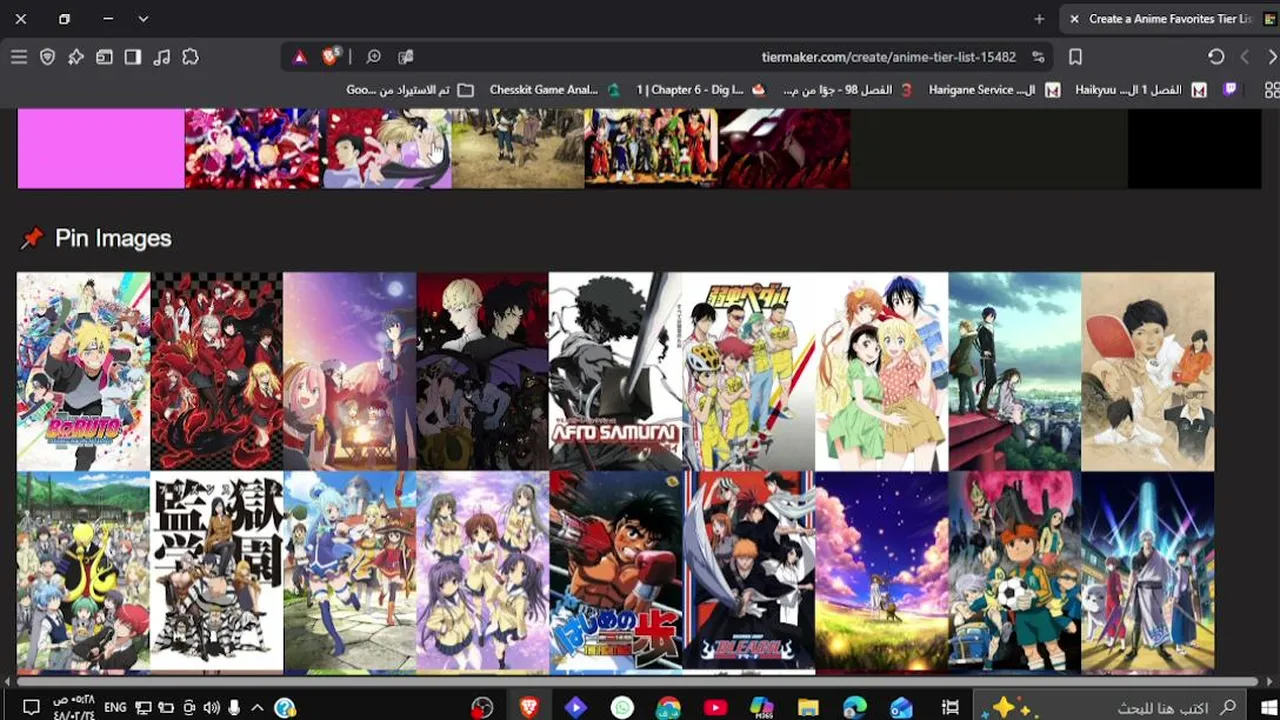
Task: Open the Extensions puzzle icon
Action: (190, 57)
